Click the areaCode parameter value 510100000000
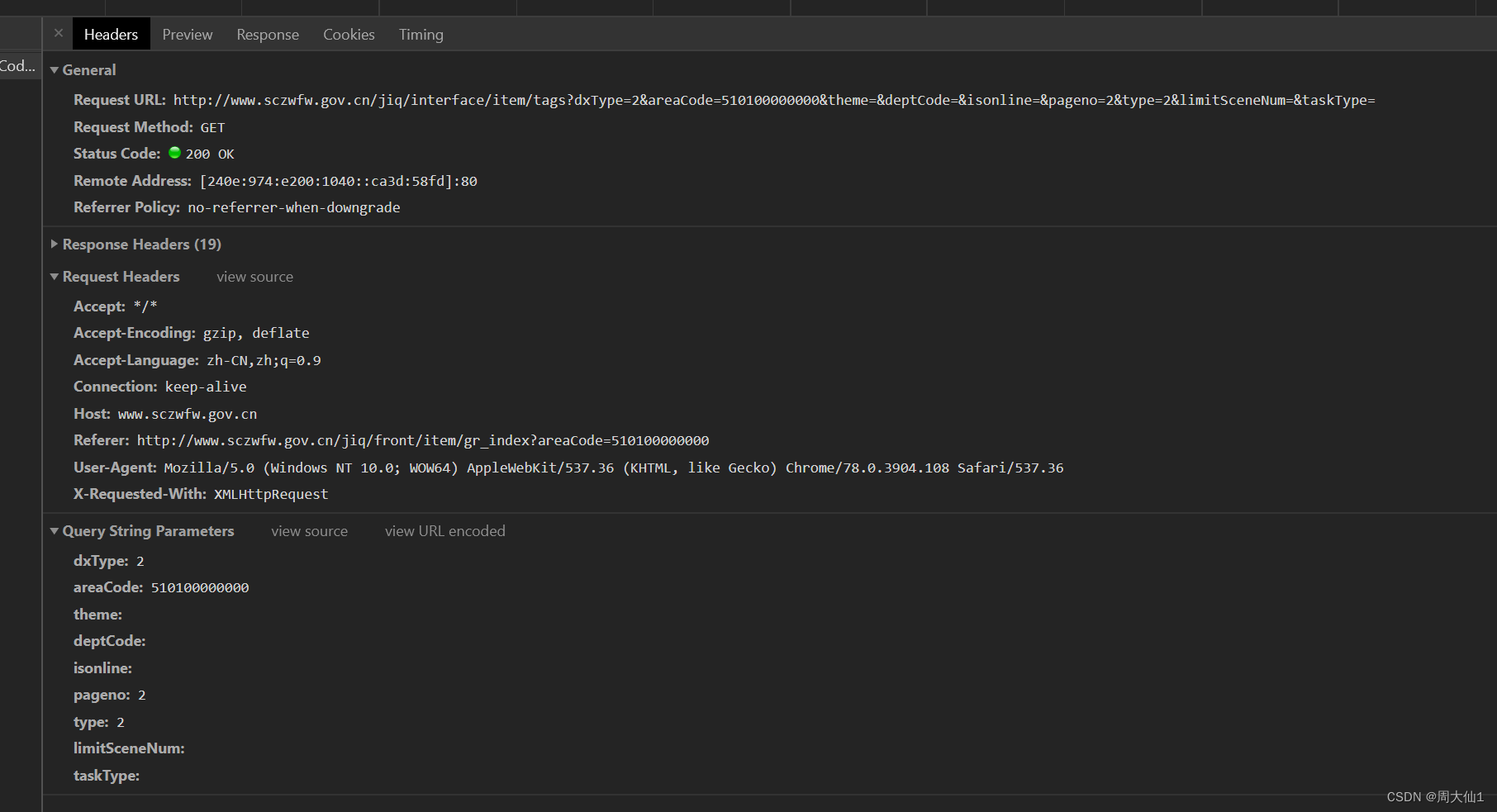Image resolution: width=1497 pixels, height=812 pixels. [200, 586]
